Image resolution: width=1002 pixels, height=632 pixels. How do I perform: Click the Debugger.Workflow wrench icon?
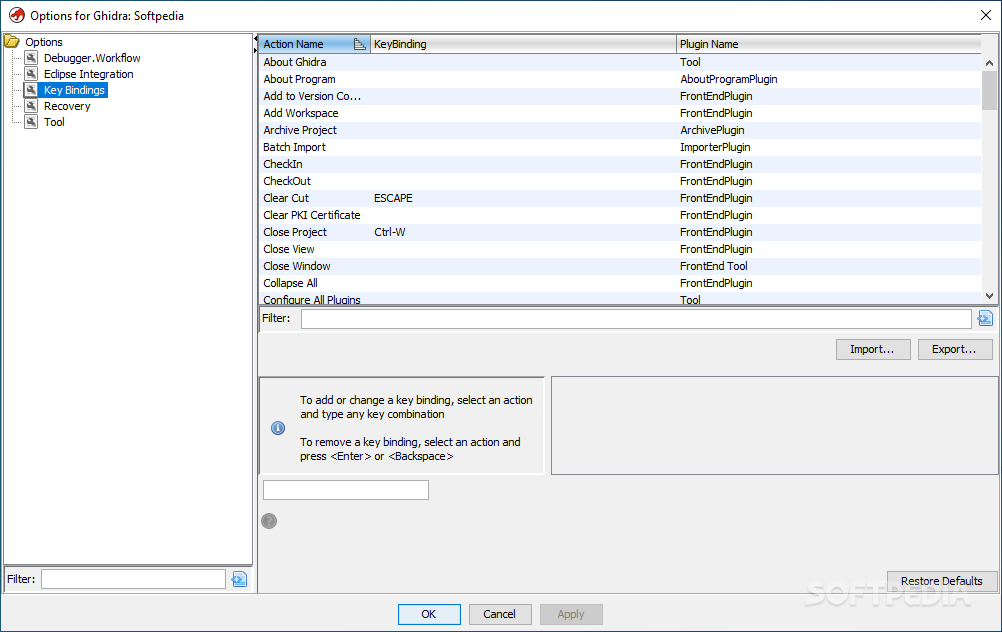pyautogui.click(x=31, y=58)
